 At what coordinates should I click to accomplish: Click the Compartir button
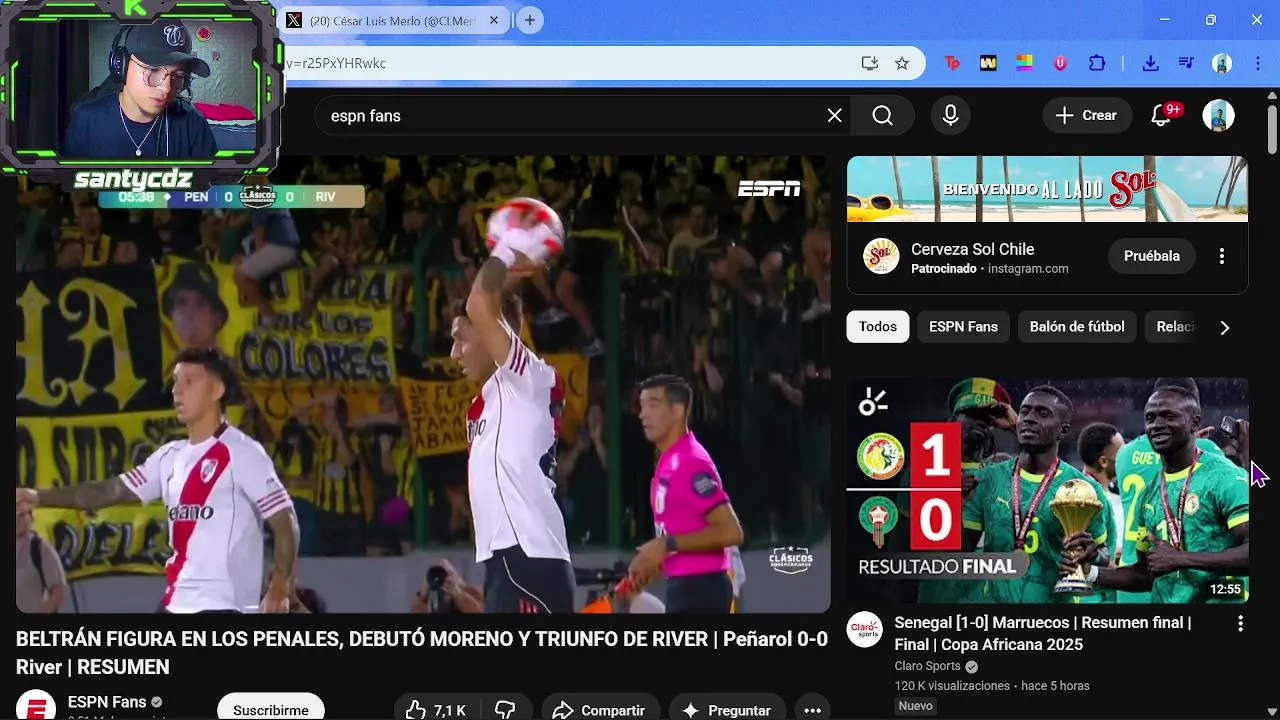601,710
